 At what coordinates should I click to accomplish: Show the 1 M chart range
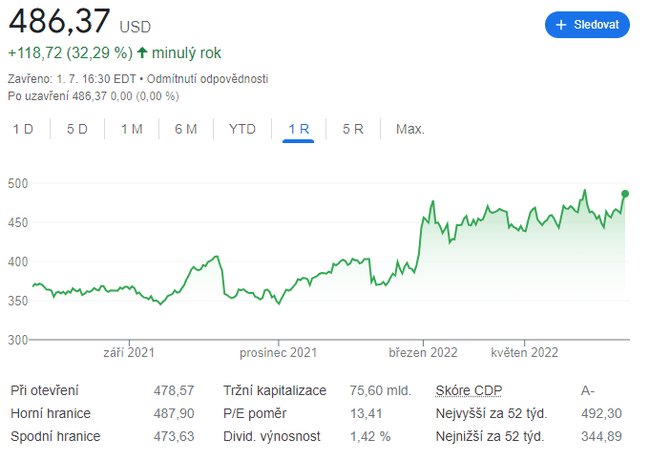point(131,129)
